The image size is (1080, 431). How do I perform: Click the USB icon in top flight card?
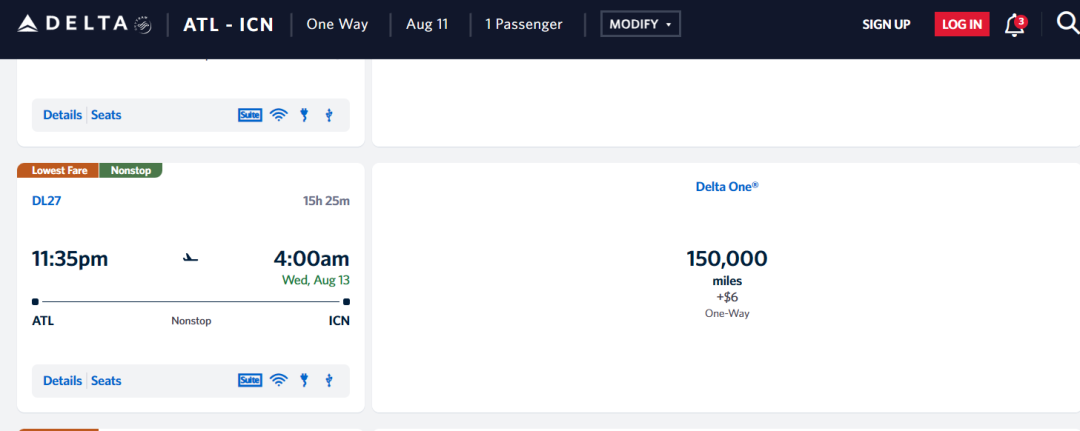(328, 115)
